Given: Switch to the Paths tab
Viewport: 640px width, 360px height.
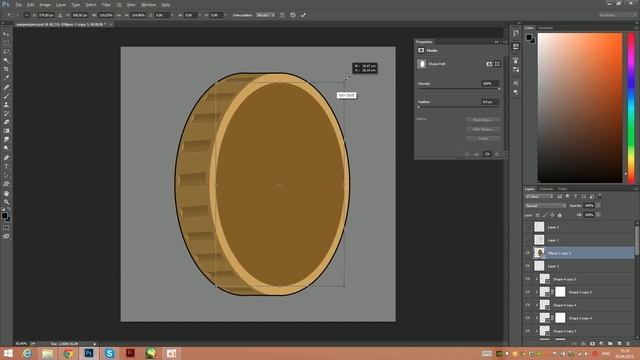Looking at the screenshot, I should (562, 189).
